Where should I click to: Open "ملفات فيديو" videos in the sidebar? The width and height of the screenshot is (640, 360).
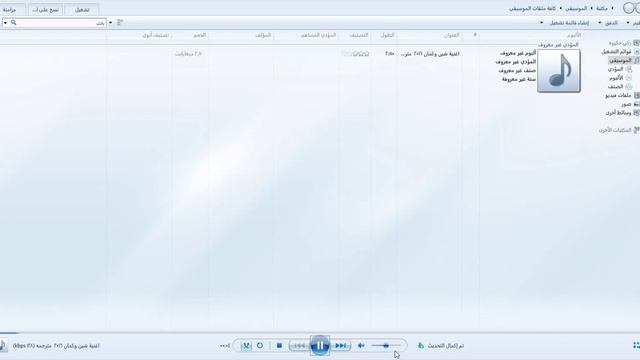click(x=618, y=96)
